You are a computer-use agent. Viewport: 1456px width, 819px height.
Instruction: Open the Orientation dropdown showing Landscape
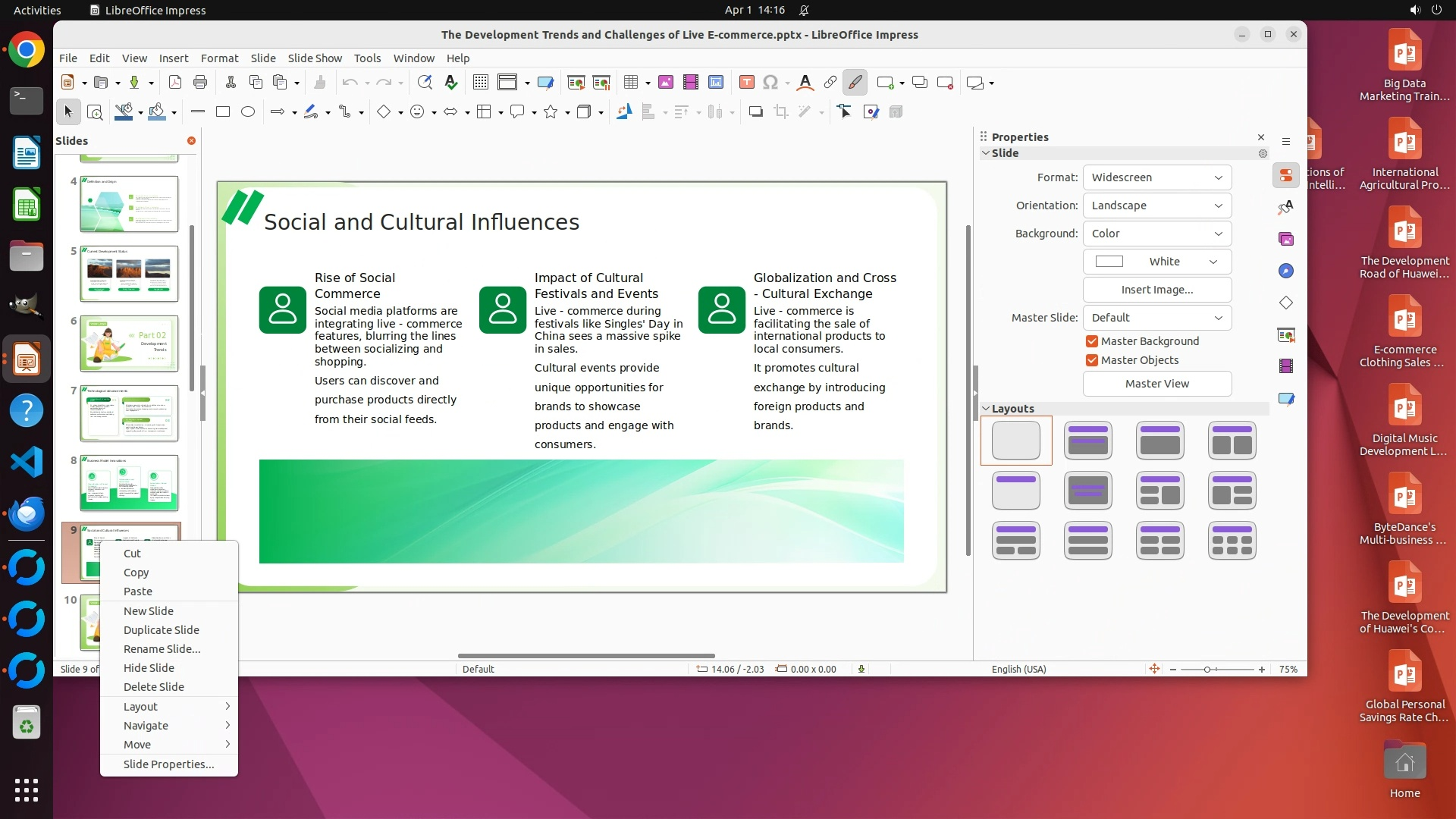pos(1156,206)
